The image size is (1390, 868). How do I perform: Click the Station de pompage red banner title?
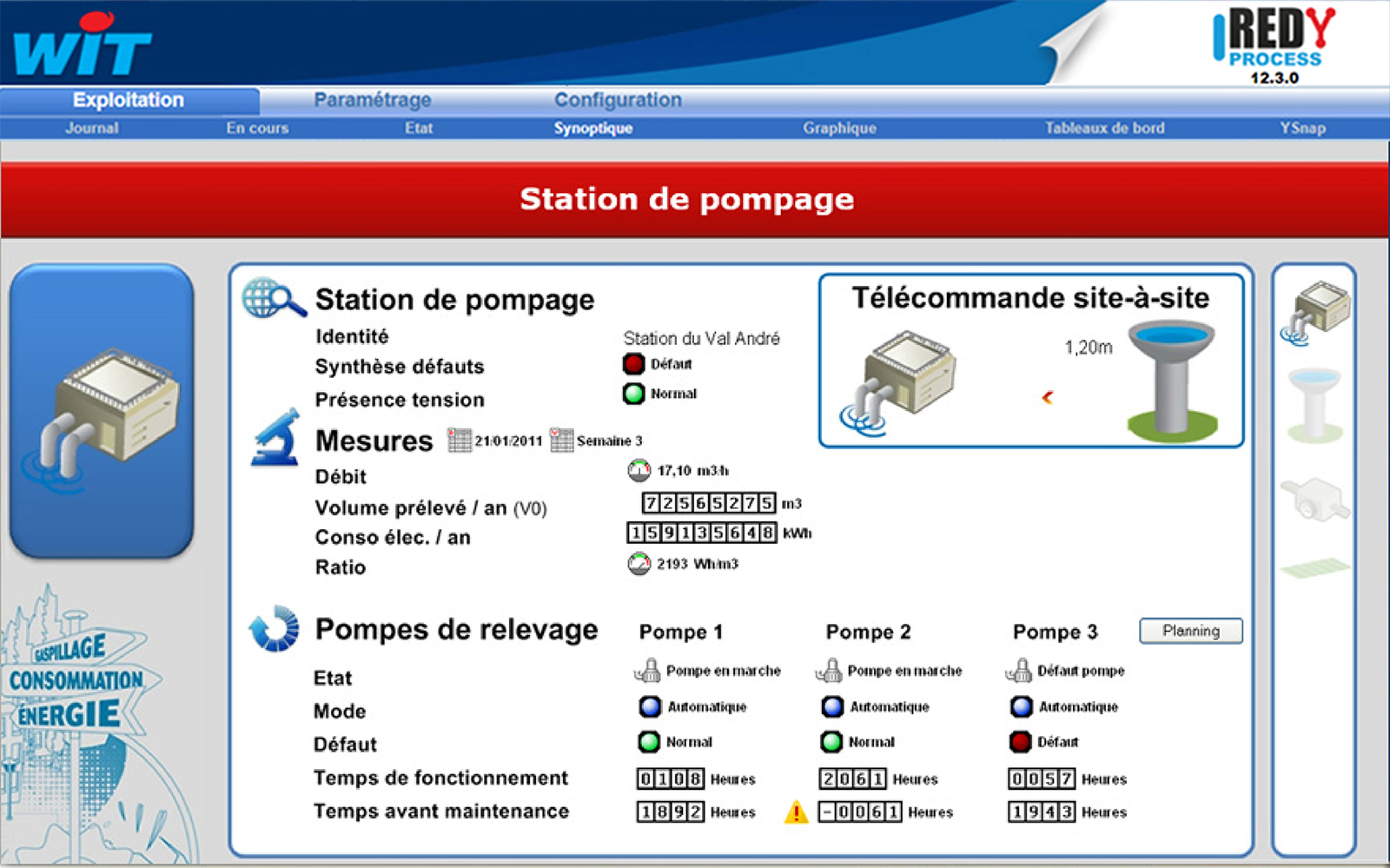click(686, 200)
